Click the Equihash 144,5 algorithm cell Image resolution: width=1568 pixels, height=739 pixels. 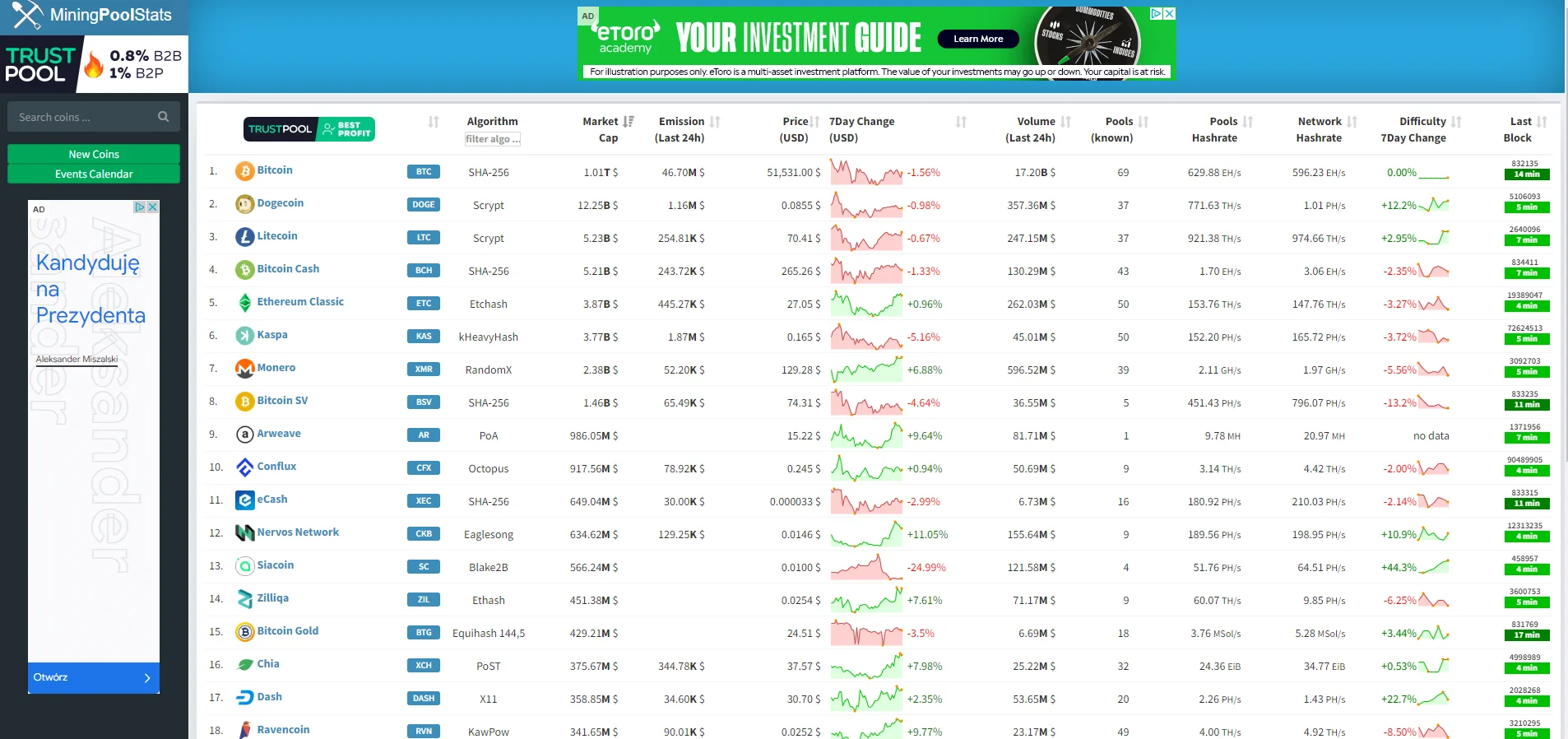pyautogui.click(x=489, y=633)
